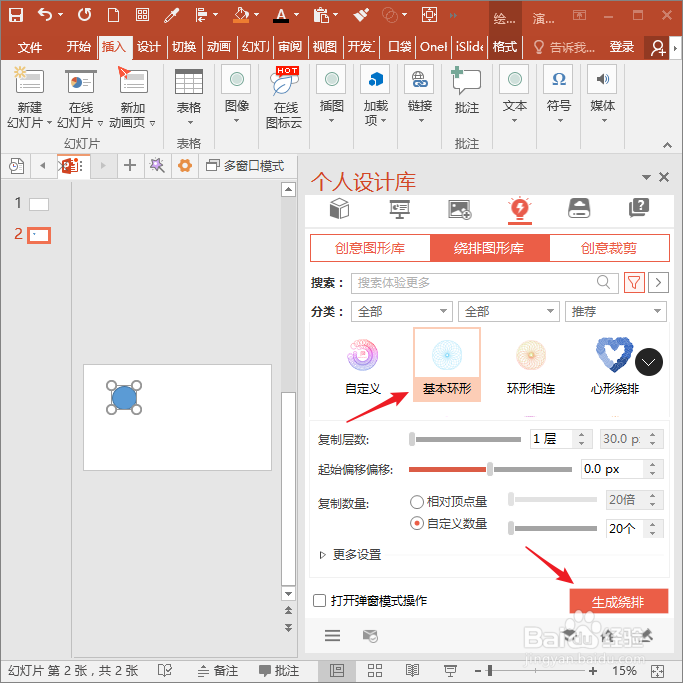
Task: Select the eyedropper tool in quick toolbar
Action: [x=171, y=15]
